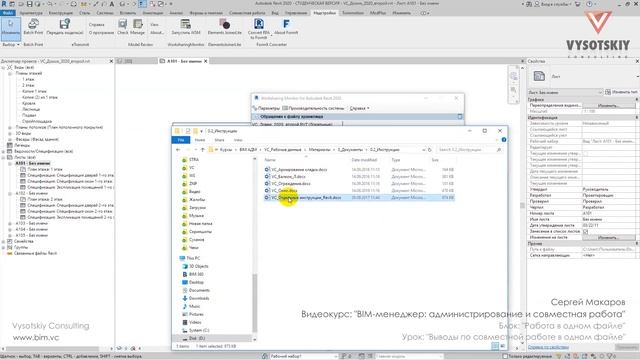The height and width of the screenshot is (360, 640).
Task: Expand the A103 sheet tree node
Action: coord(10,224)
